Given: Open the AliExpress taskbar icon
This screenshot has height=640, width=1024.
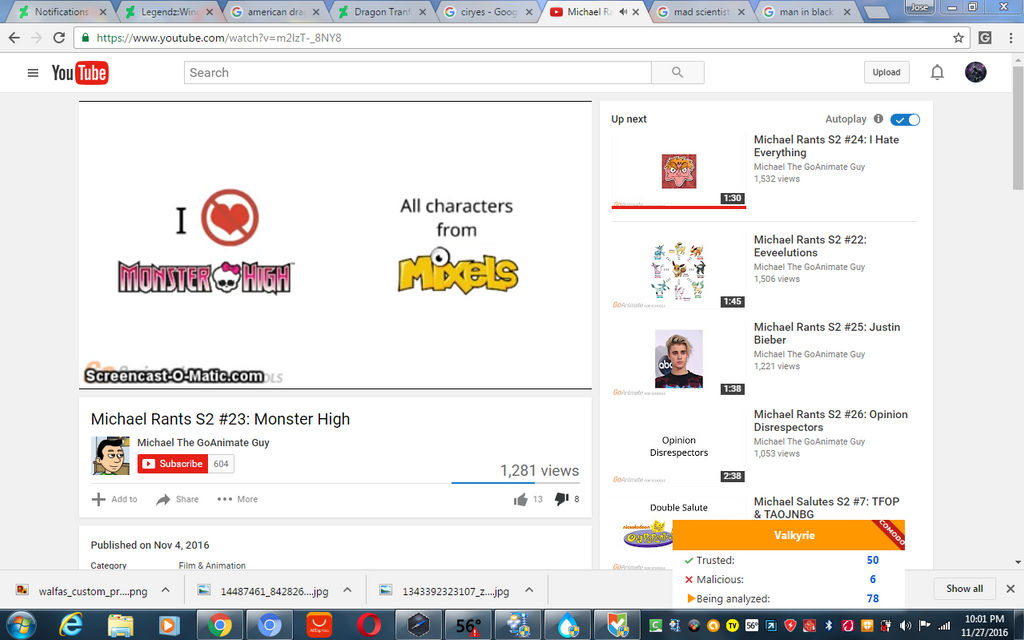Looking at the screenshot, I should (x=319, y=625).
